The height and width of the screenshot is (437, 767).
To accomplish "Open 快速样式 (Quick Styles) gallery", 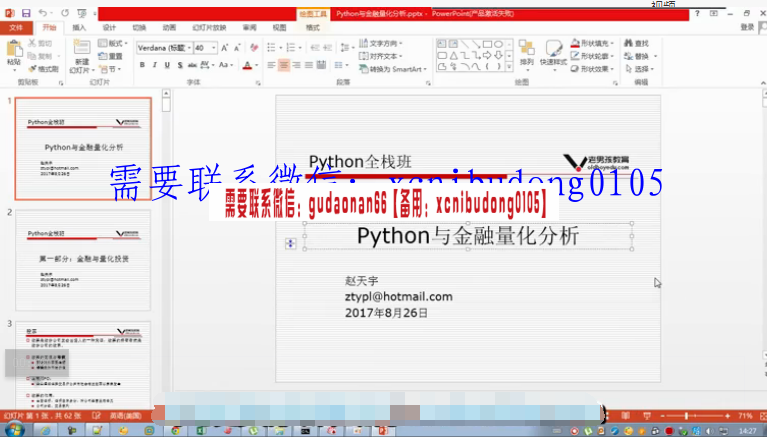I will [553, 53].
